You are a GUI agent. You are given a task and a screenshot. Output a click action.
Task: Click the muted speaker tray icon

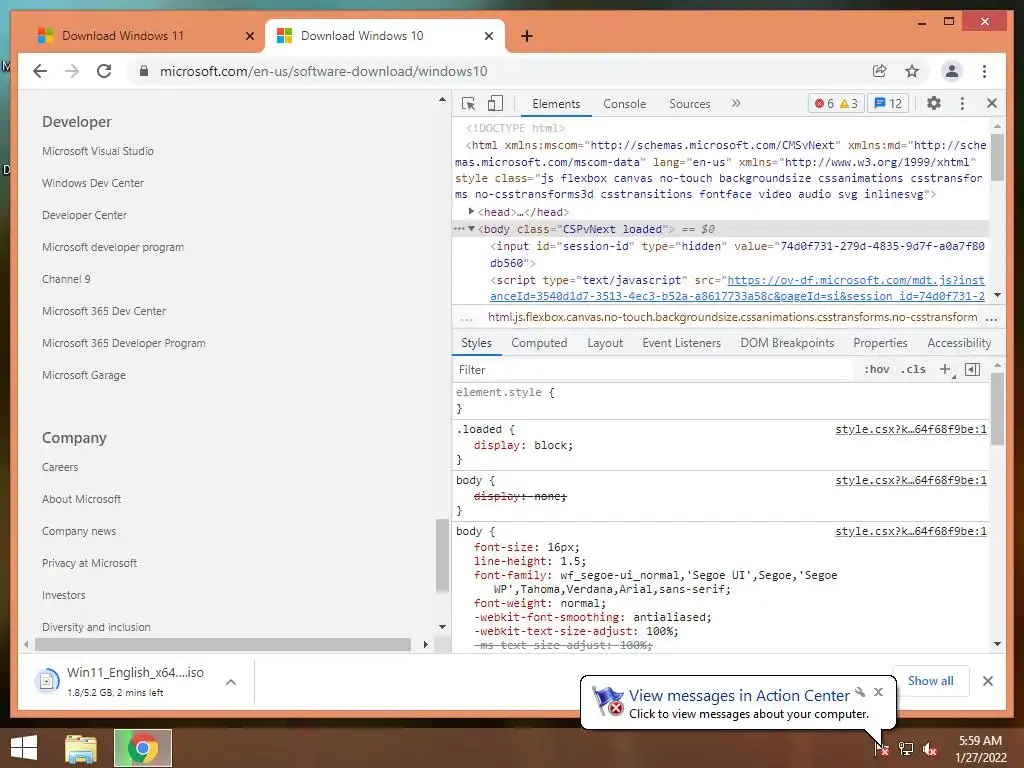tap(930, 748)
